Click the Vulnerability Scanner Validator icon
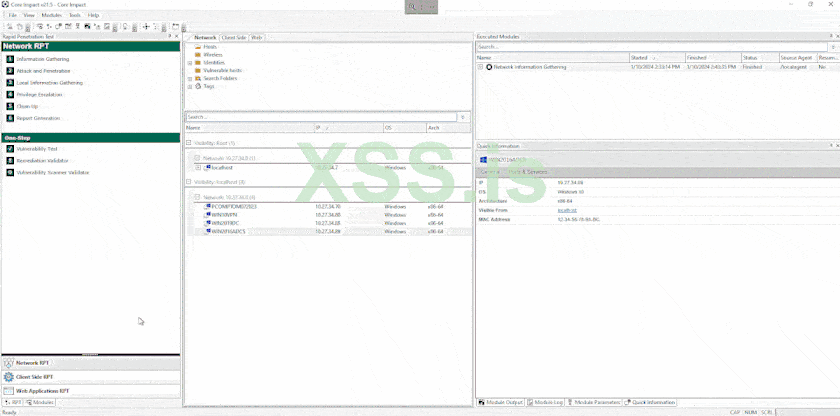The width and height of the screenshot is (840, 416). tap(10, 172)
